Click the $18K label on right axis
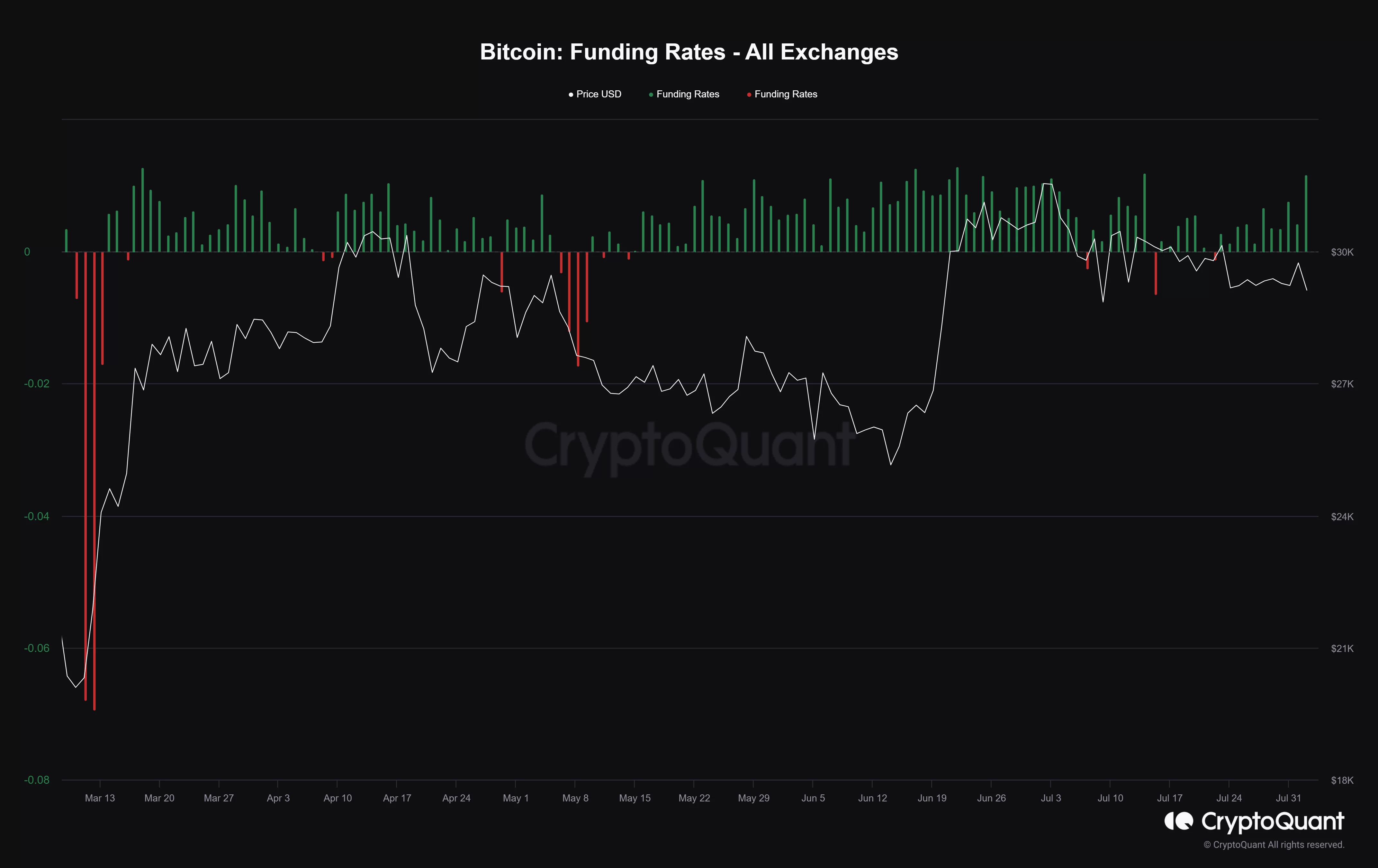Viewport: 1378px width, 868px height. point(1342,781)
